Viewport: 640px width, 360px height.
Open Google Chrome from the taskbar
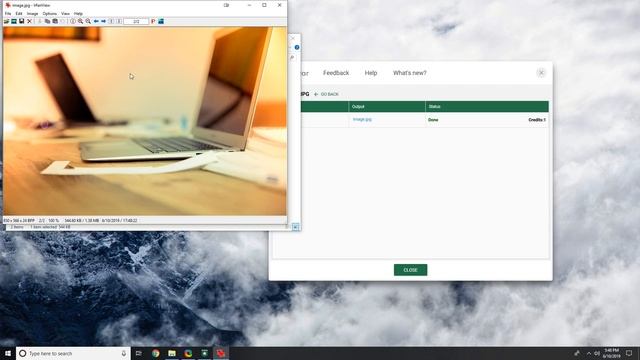coord(156,353)
